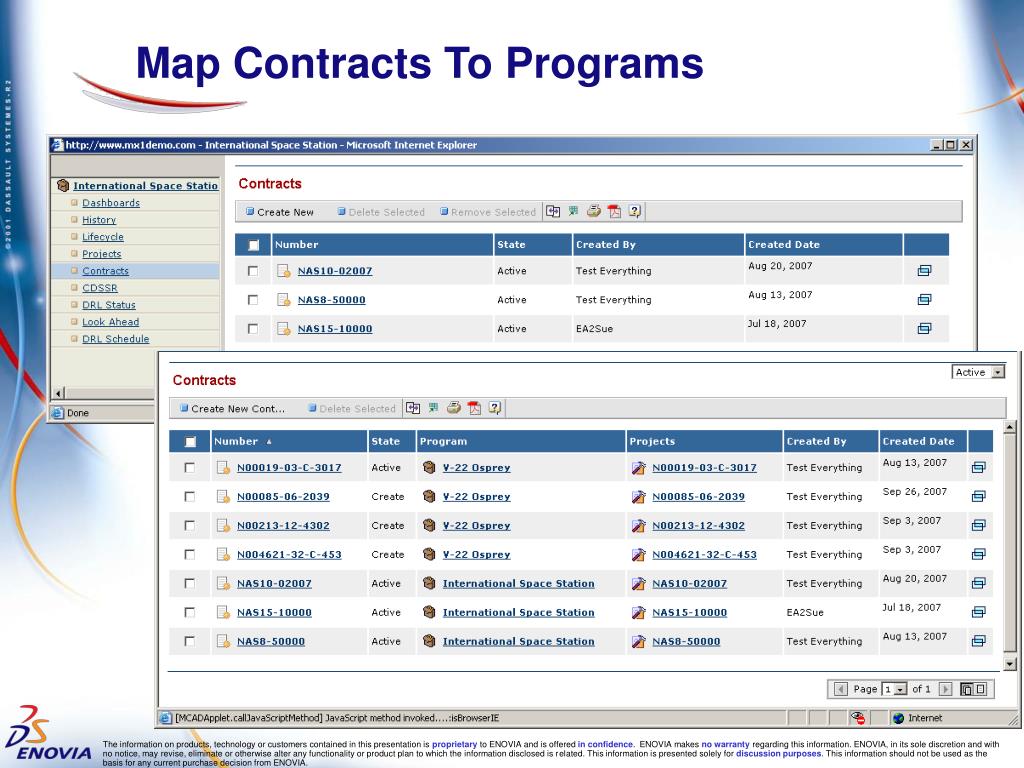Check the NAS15-10000 row in upper table
1024x768 pixels.
(x=253, y=328)
